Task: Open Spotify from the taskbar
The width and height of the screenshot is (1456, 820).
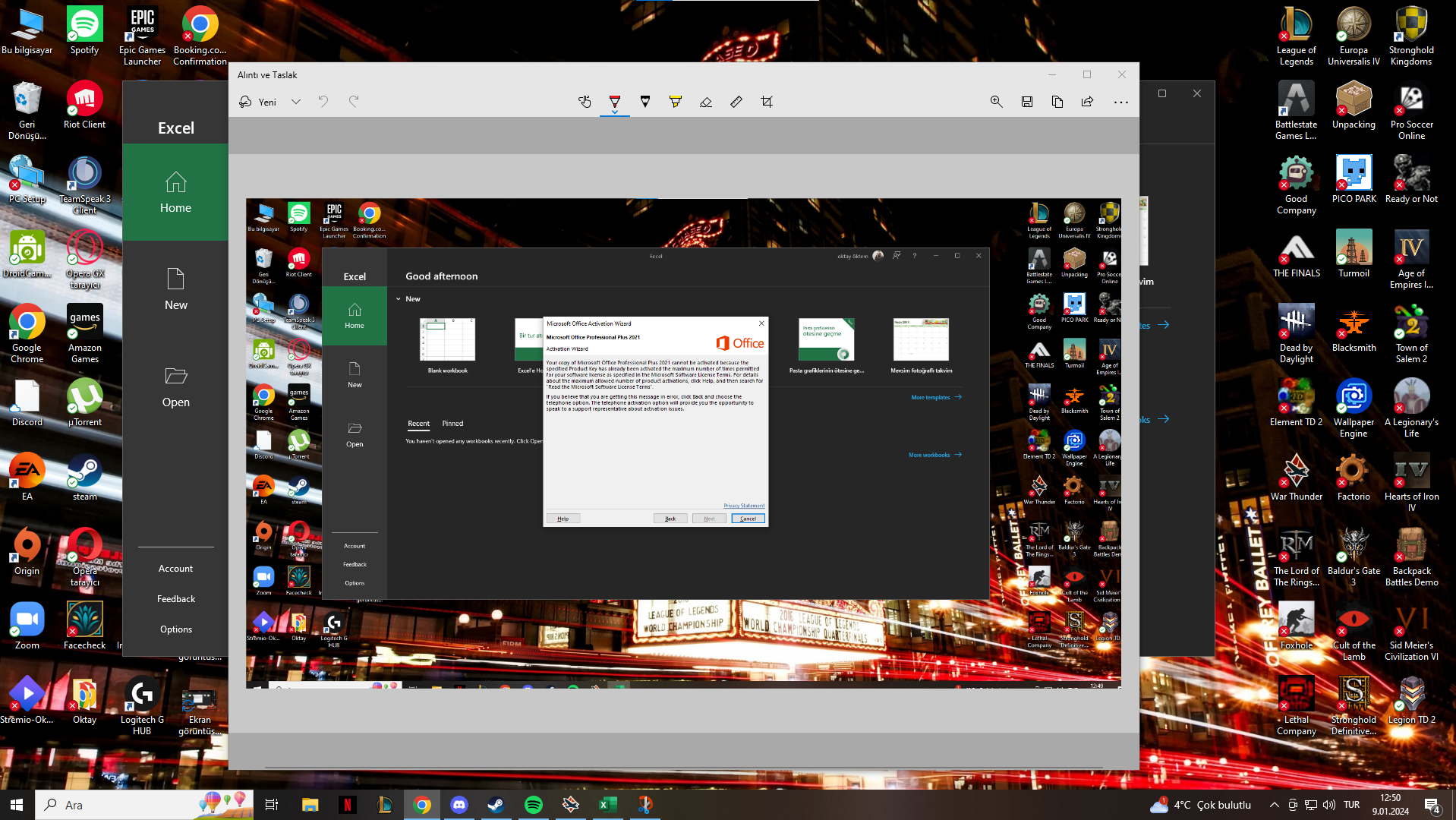Action: click(x=534, y=805)
